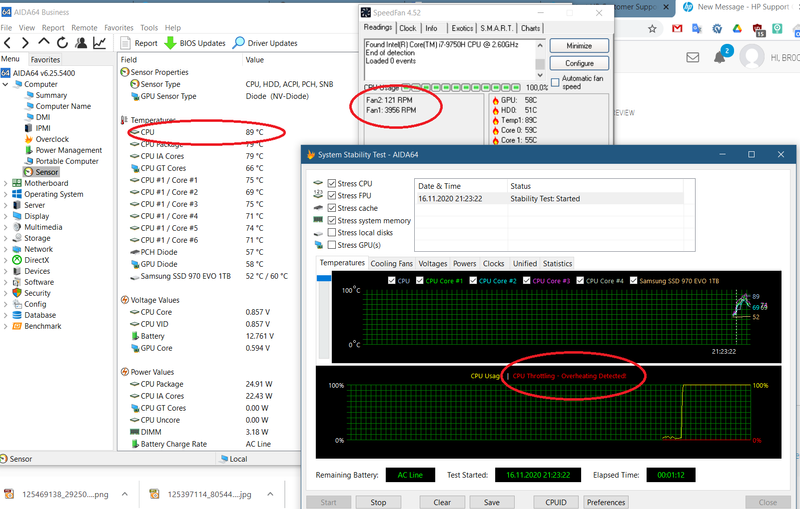Switch to Powers tab in Stability Test
Image resolution: width=800 pixels, height=509 pixels.
click(464, 264)
